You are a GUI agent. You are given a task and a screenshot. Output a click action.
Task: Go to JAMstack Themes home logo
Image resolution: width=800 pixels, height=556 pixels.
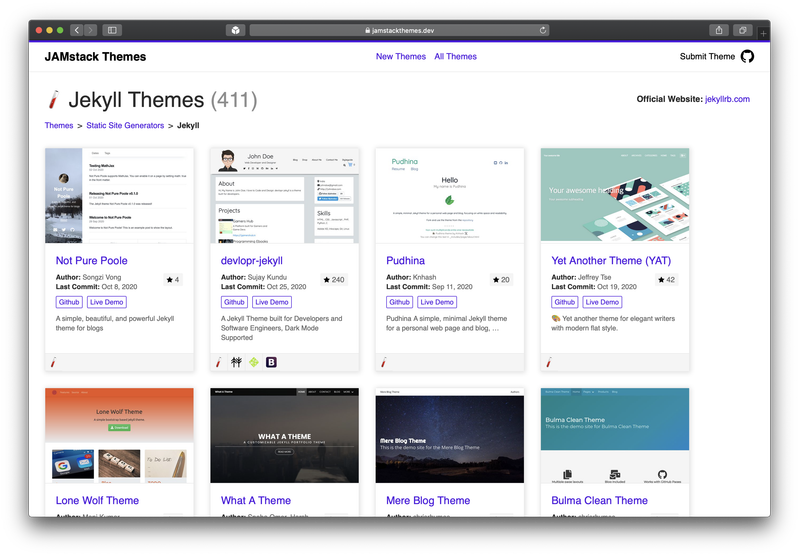tap(95, 57)
